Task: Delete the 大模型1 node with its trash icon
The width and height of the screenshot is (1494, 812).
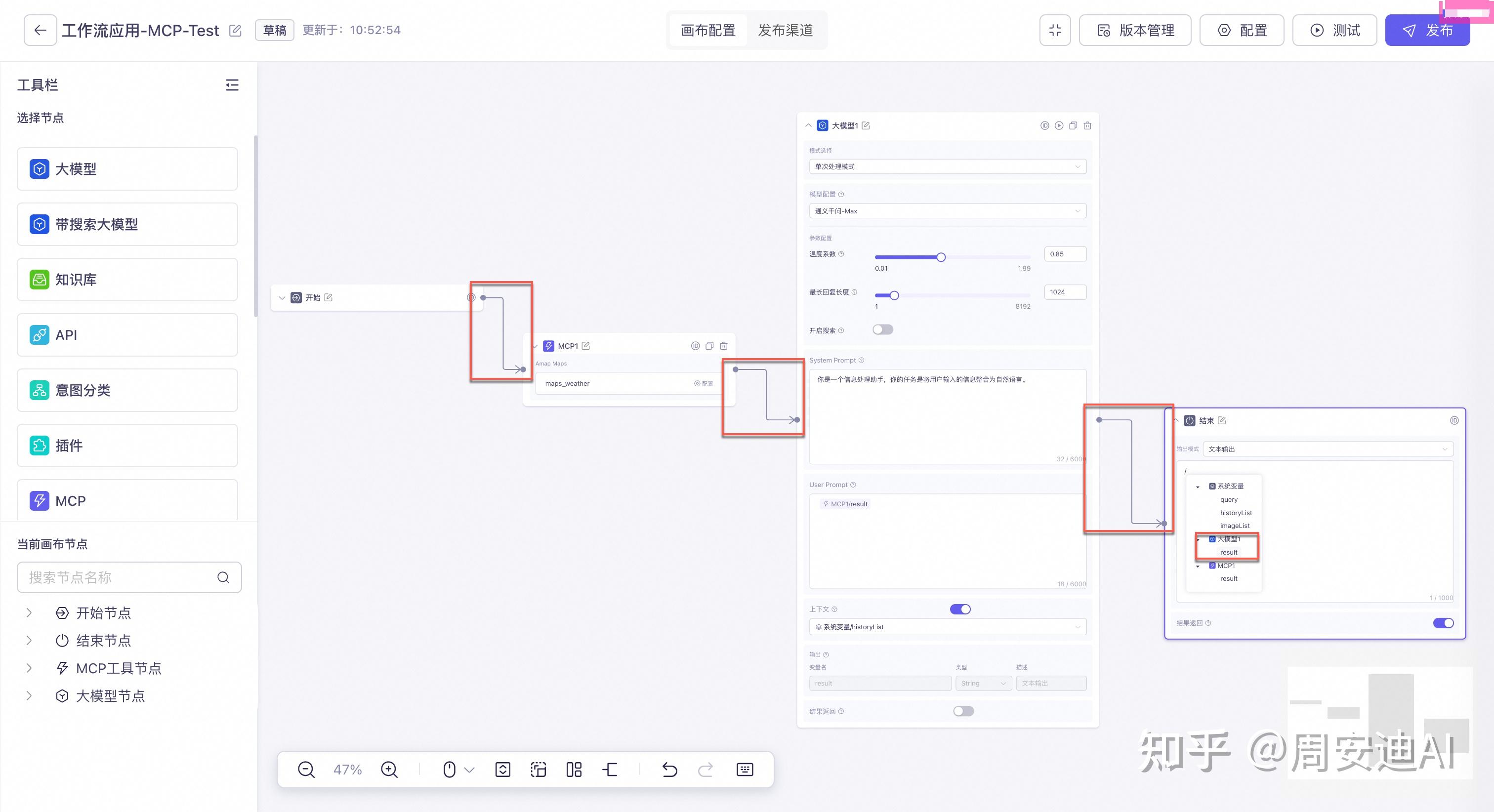Action: (1087, 126)
